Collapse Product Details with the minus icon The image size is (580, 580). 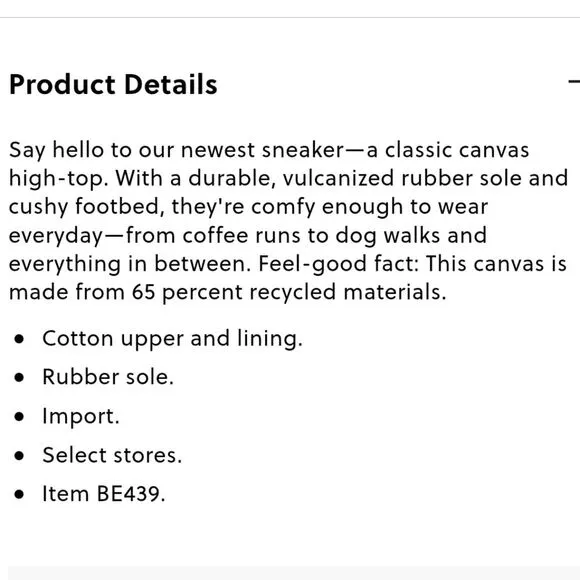[574, 81]
